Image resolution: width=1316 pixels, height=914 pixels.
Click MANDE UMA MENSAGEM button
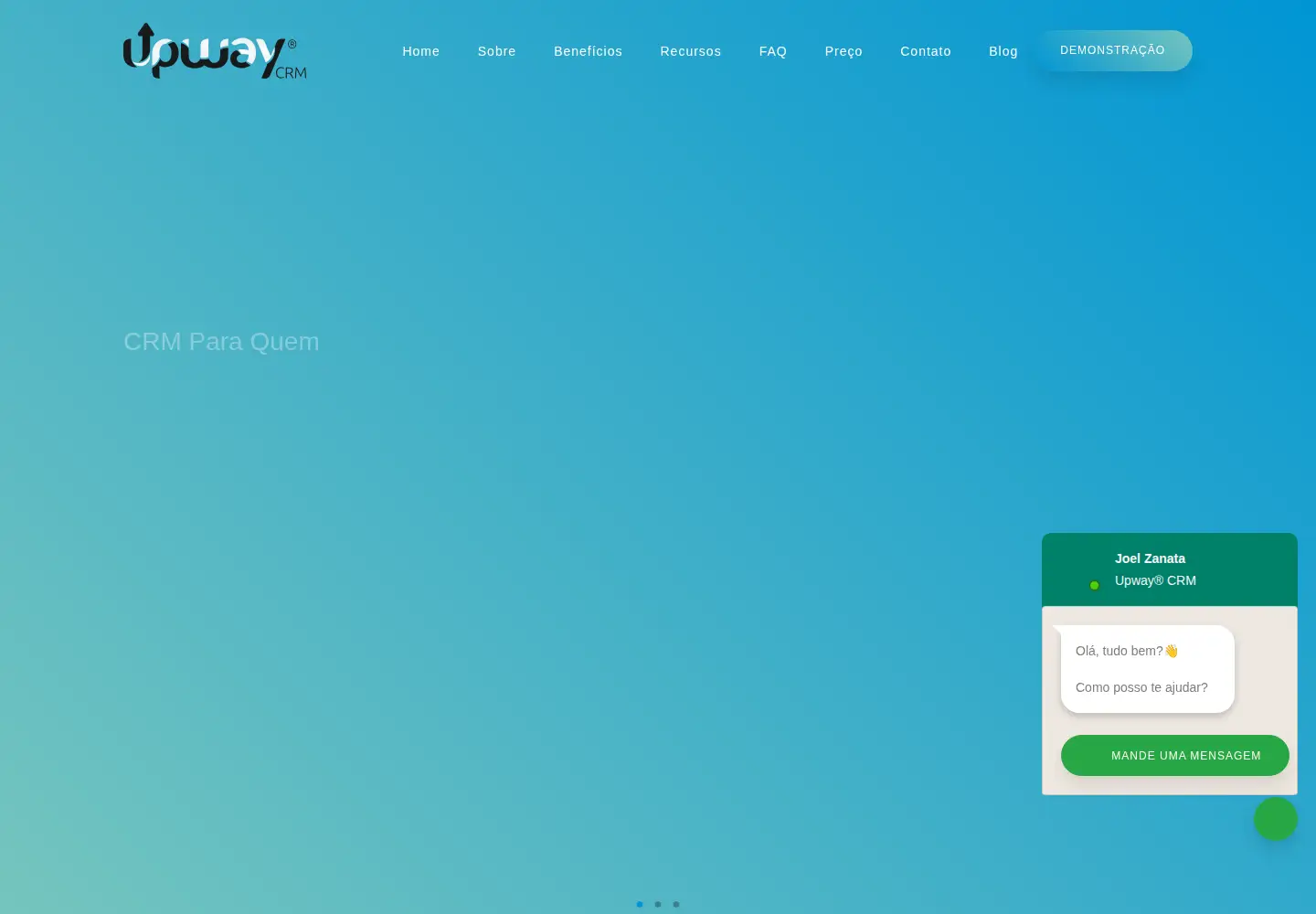(x=1175, y=756)
